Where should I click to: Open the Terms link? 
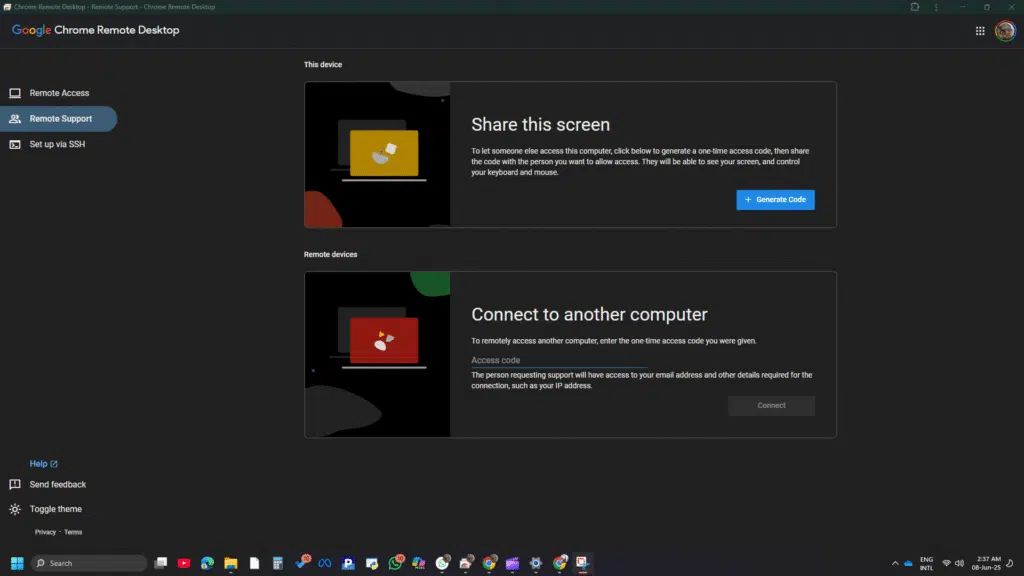click(x=73, y=532)
